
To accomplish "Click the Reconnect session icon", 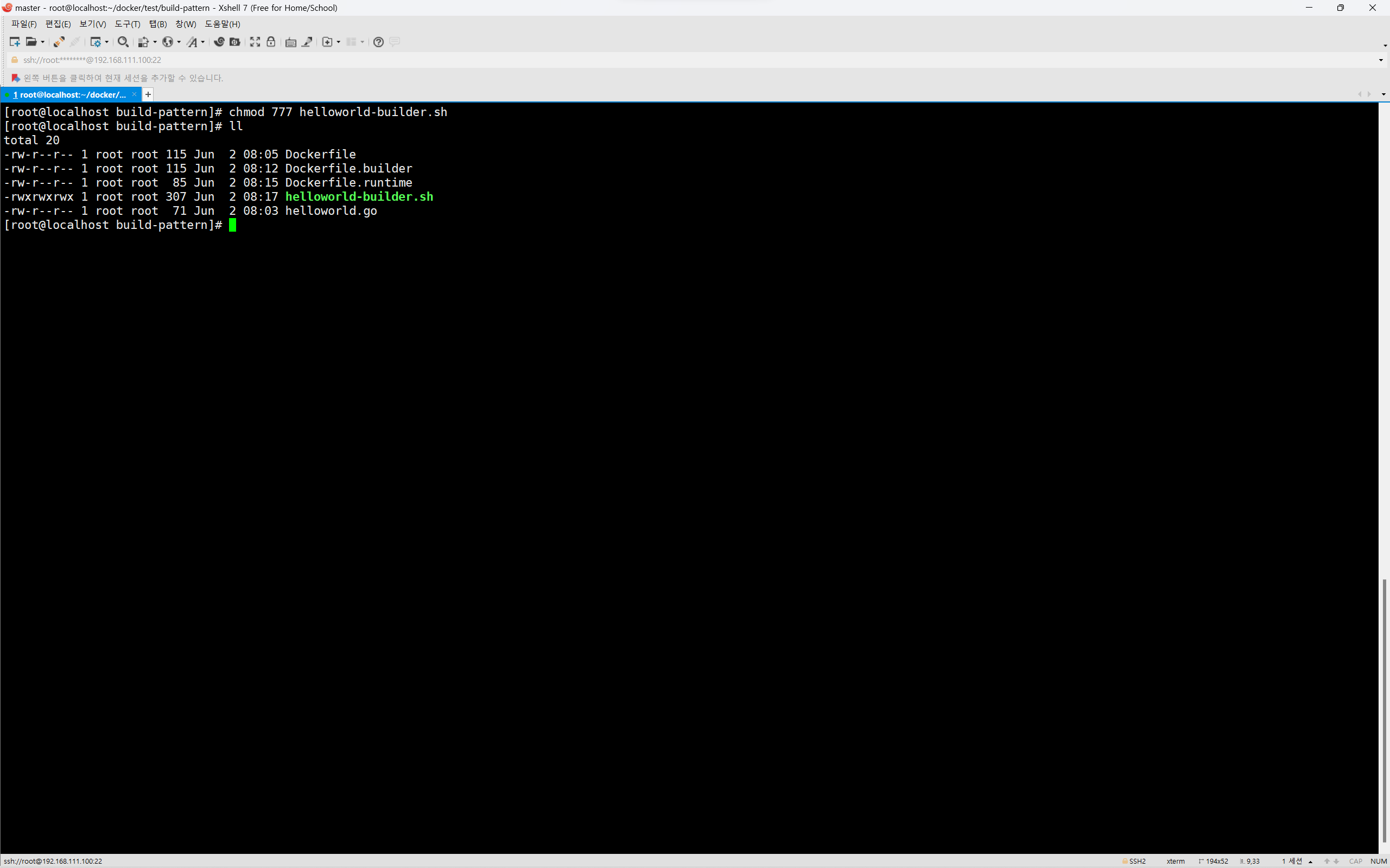I will pos(59,42).
